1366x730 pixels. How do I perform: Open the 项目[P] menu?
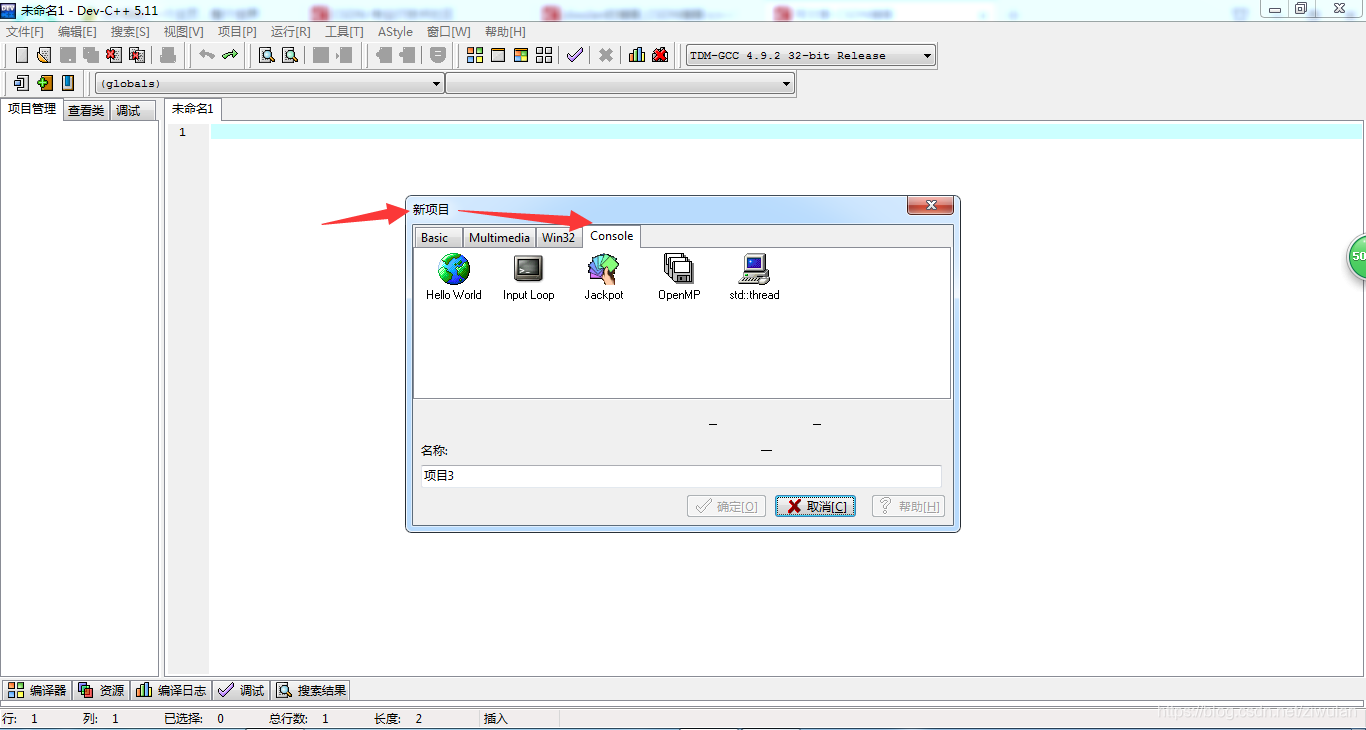(x=237, y=32)
